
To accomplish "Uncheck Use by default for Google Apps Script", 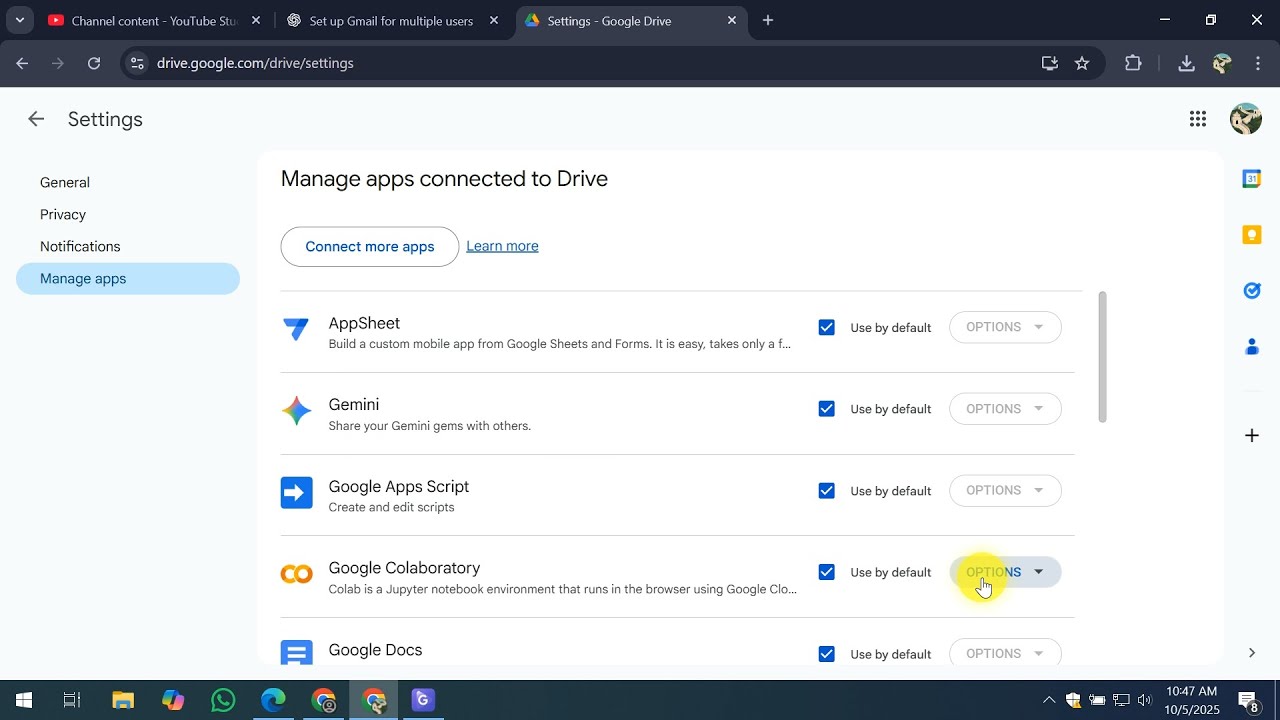I will coord(826,490).
